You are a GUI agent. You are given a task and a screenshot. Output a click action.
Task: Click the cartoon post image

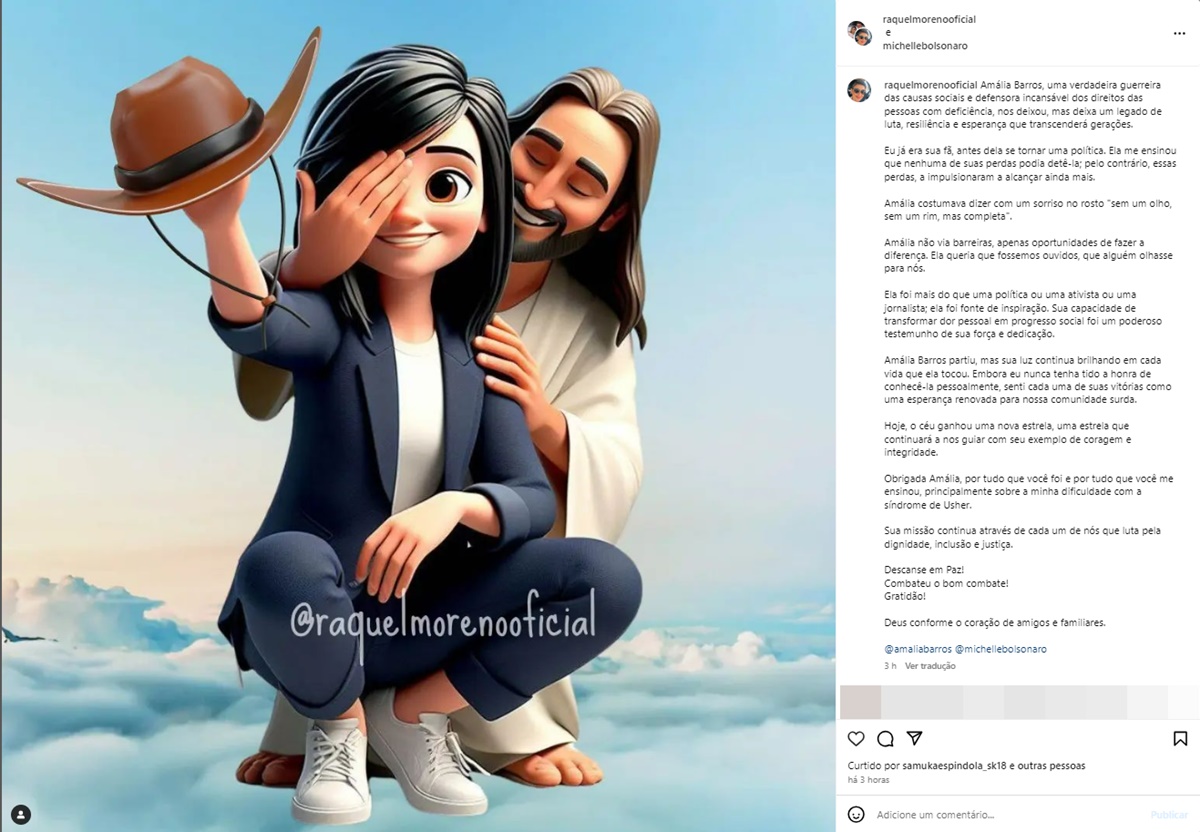(x=418, y=416)
